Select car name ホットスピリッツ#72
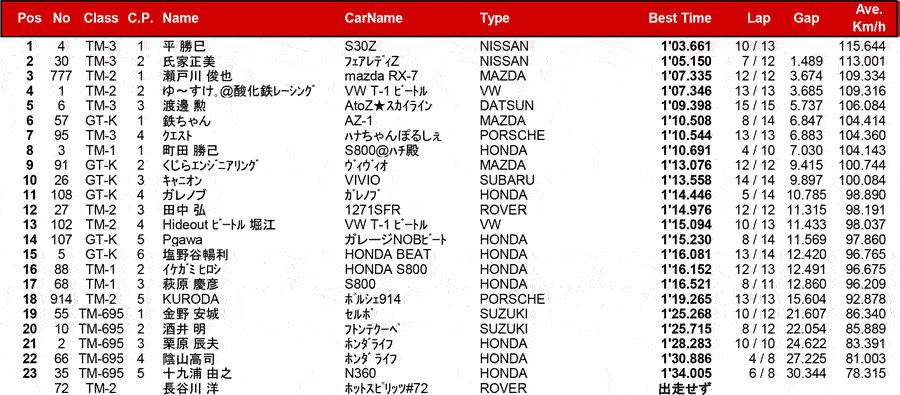 tap(386, 388)
